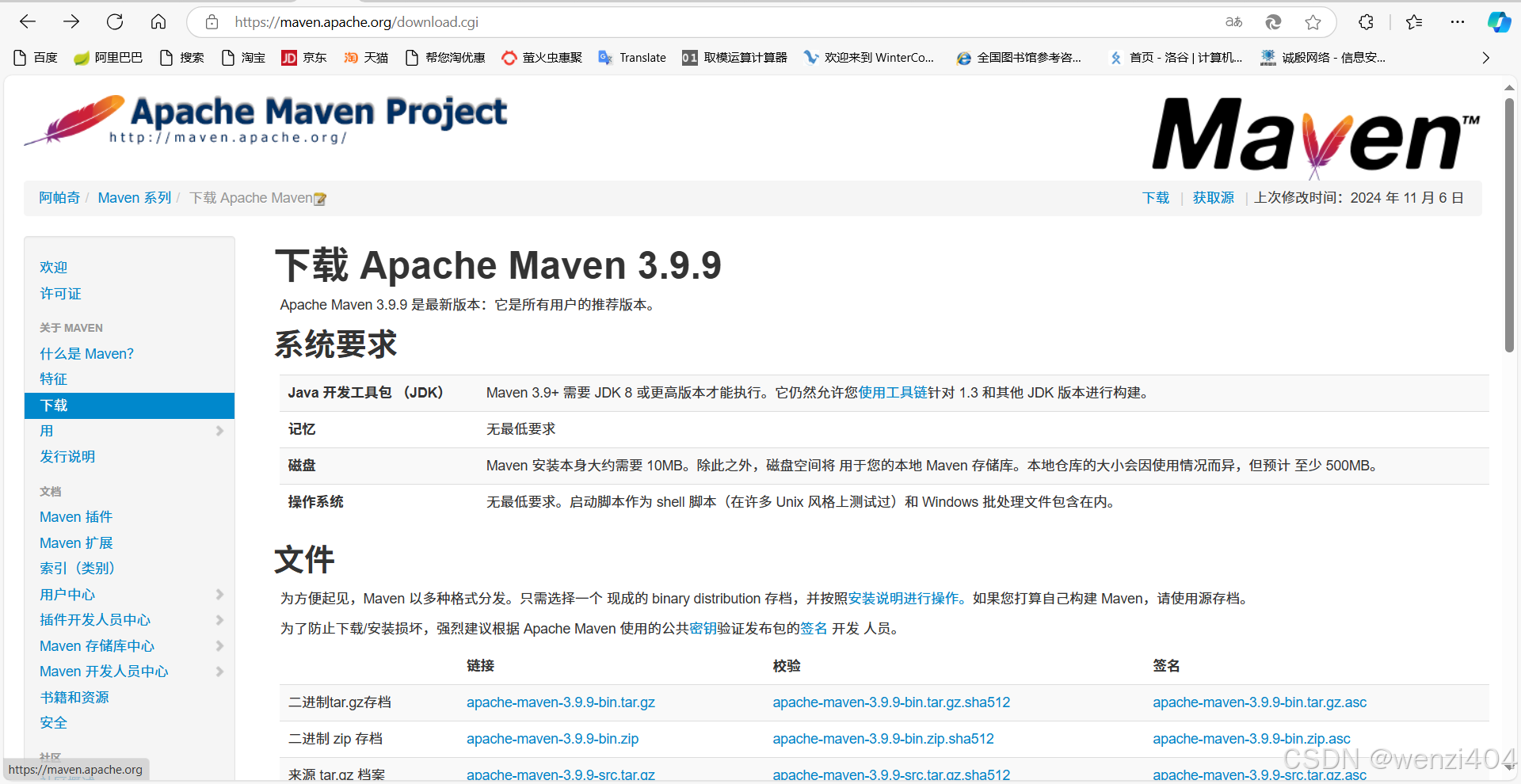Expand the 用户中心 sidebar section

point(67,594)
